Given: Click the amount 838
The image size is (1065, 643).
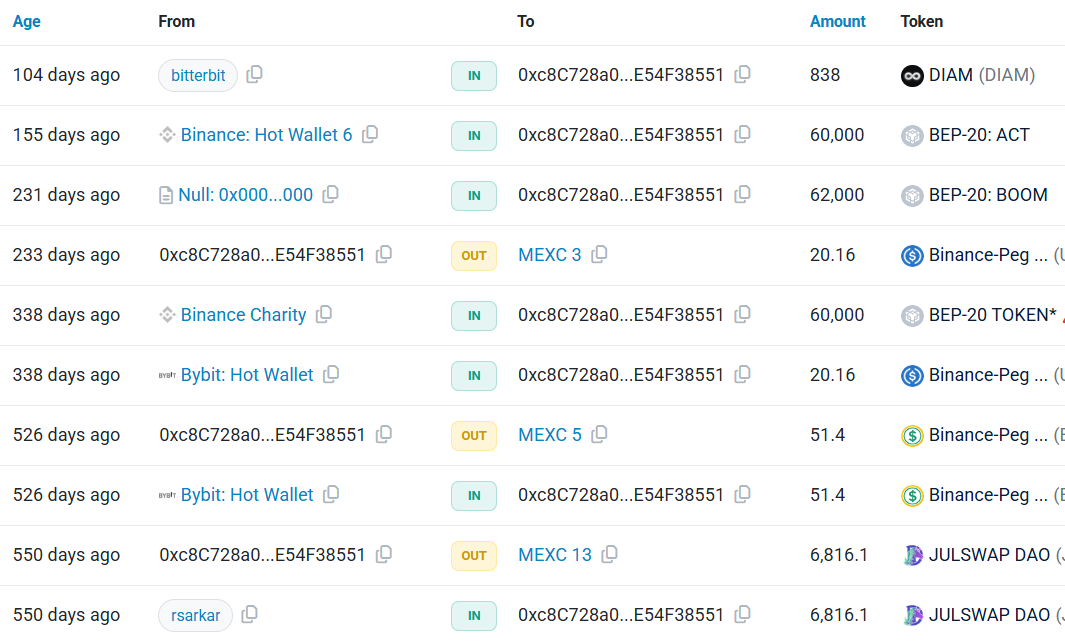Looking at the screenshot, I should pos(825,75).
